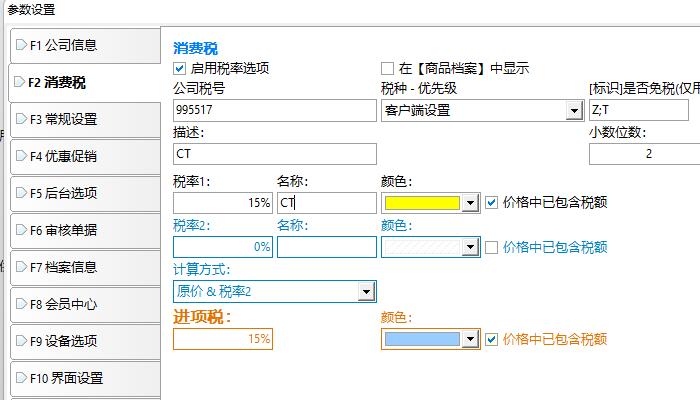This screenshot has width=700, height=400.
Task: Toggle 进项税 价格中已包含税额 checkbox
Action: coord(491,340)
